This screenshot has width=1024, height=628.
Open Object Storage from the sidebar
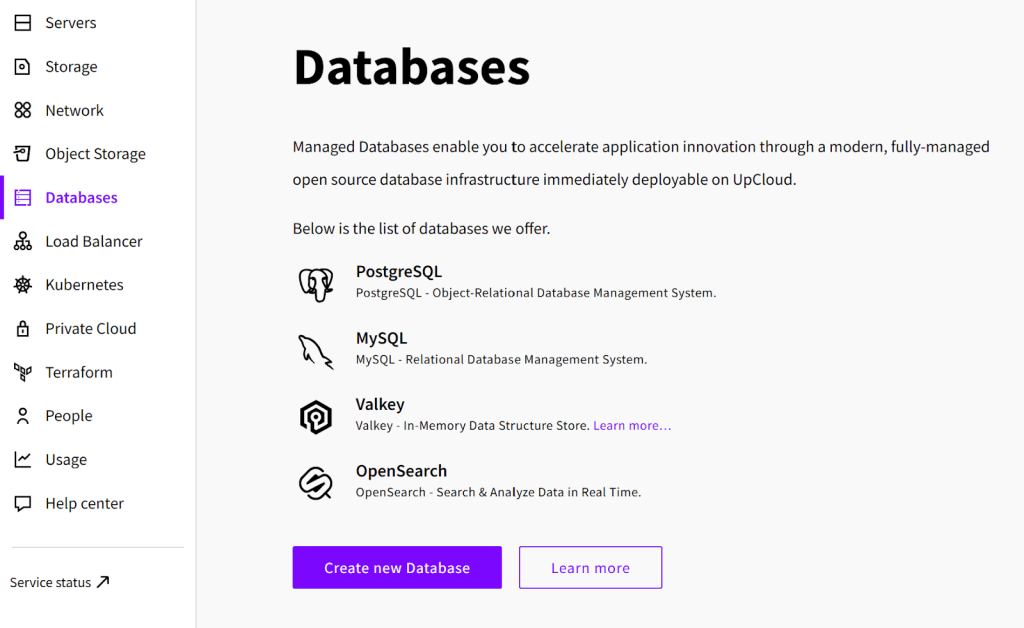pos(95,154)
